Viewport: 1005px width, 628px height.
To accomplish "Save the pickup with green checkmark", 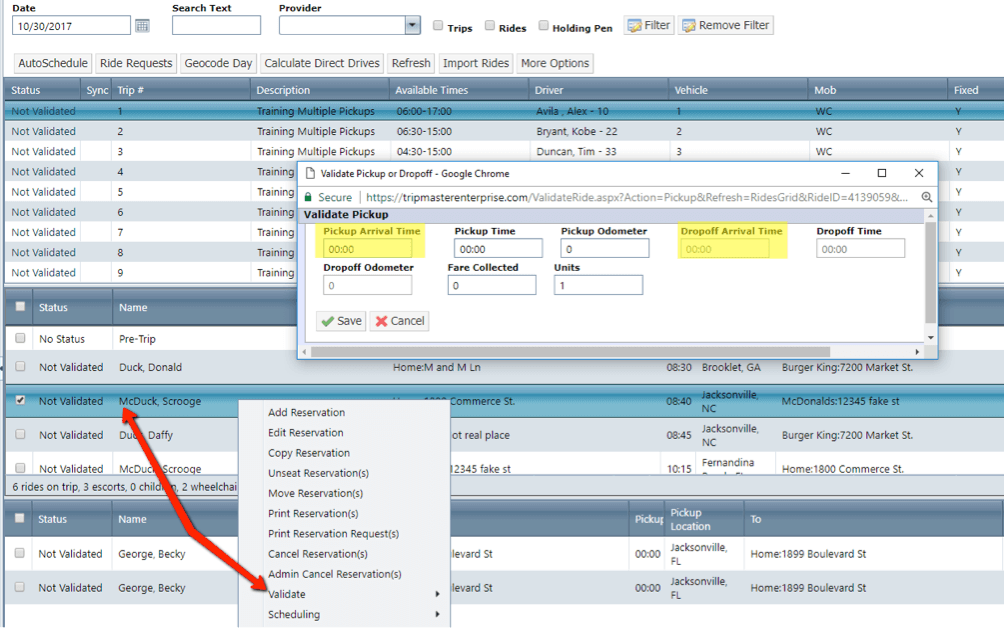I will point(340,321).
